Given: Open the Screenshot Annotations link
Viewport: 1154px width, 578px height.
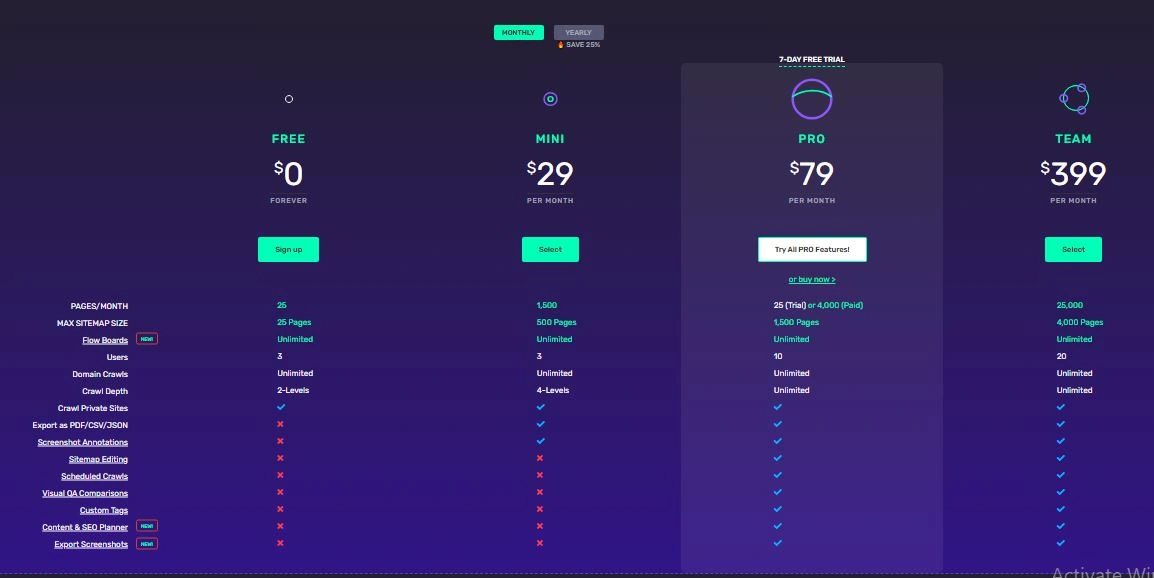Looking at the screenshot, I should point(83,442).
